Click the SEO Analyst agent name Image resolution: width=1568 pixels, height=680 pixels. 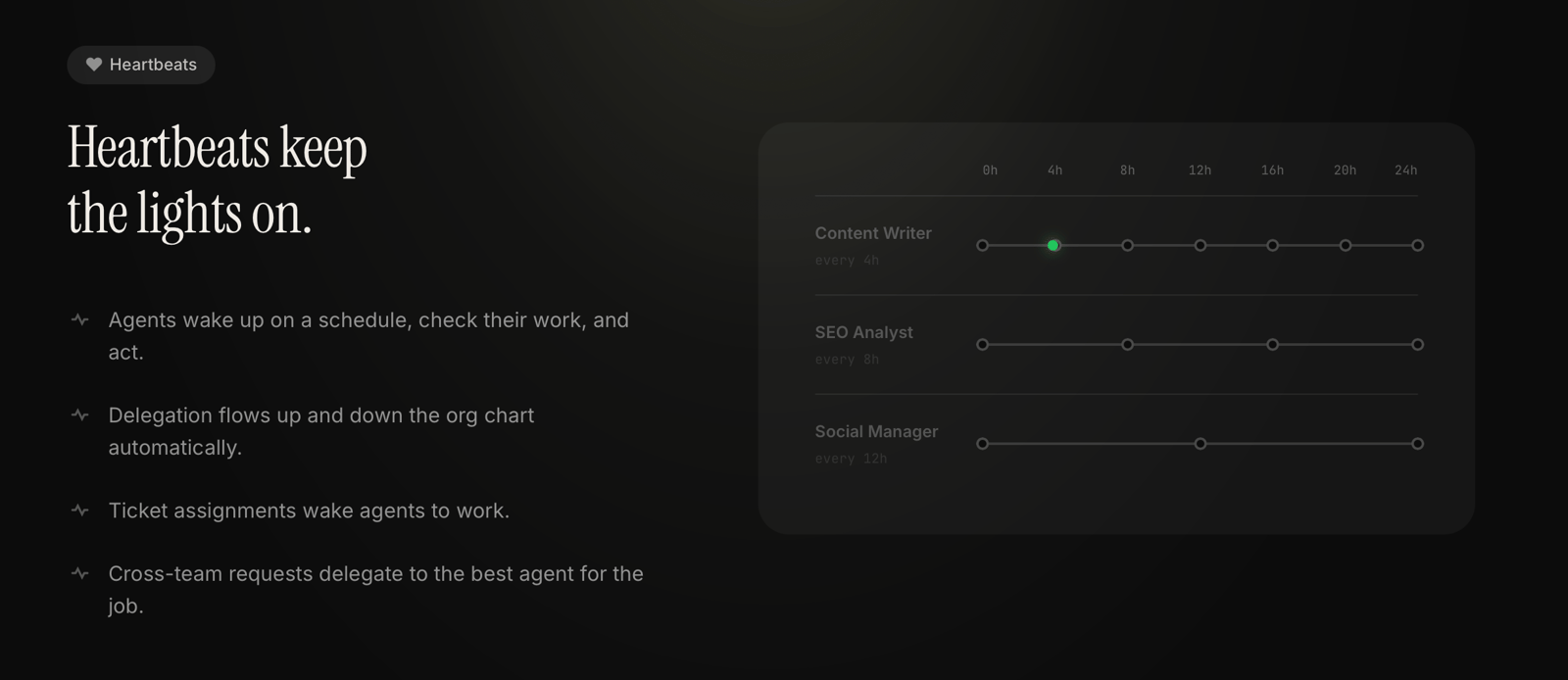(863, 332)
